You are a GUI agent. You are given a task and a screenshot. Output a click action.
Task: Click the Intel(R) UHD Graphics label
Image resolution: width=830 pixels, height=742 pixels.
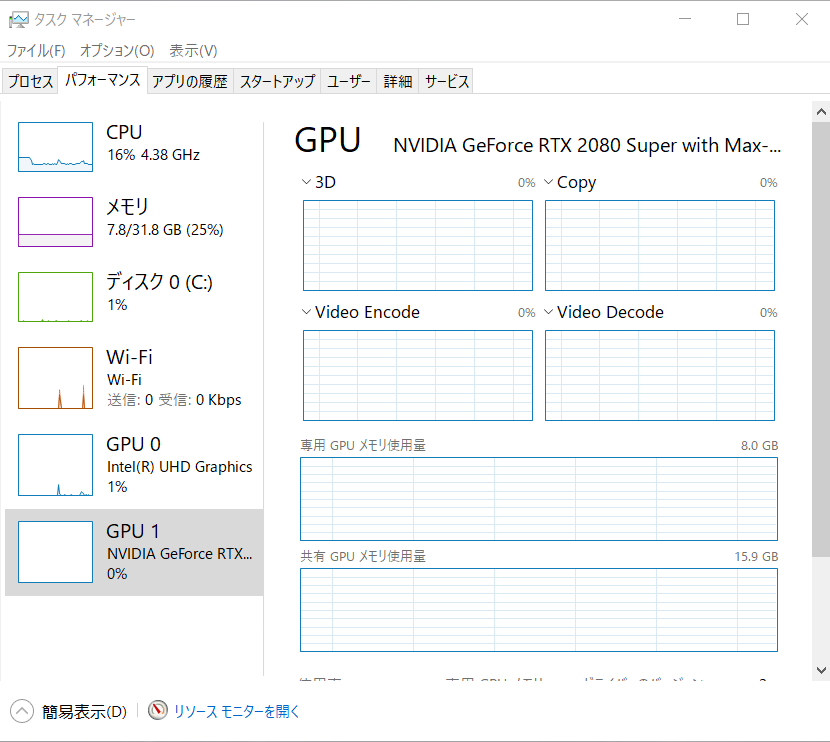(179, 467)
